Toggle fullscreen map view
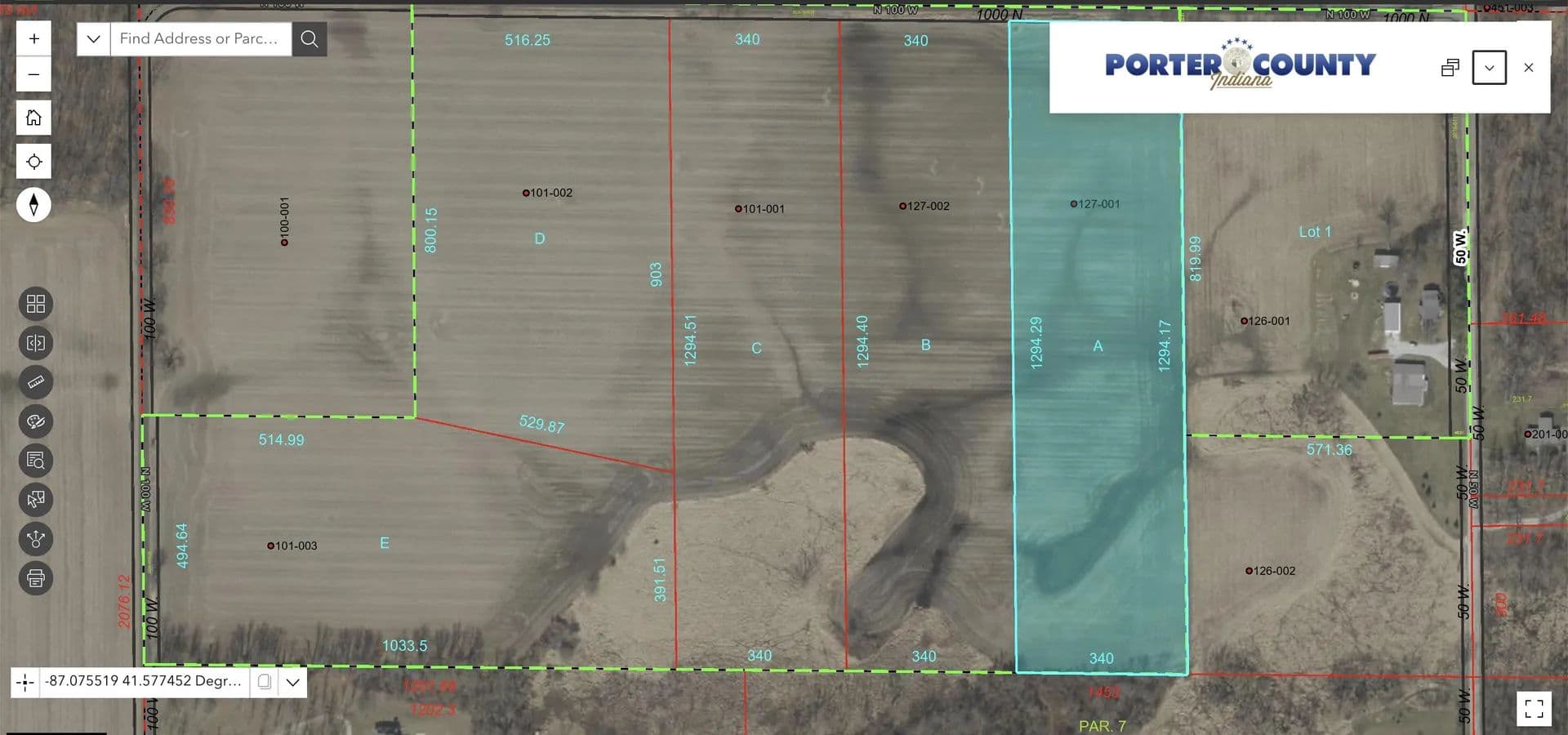Viewport: 1568px width, 735px height. pos(1534,708)
